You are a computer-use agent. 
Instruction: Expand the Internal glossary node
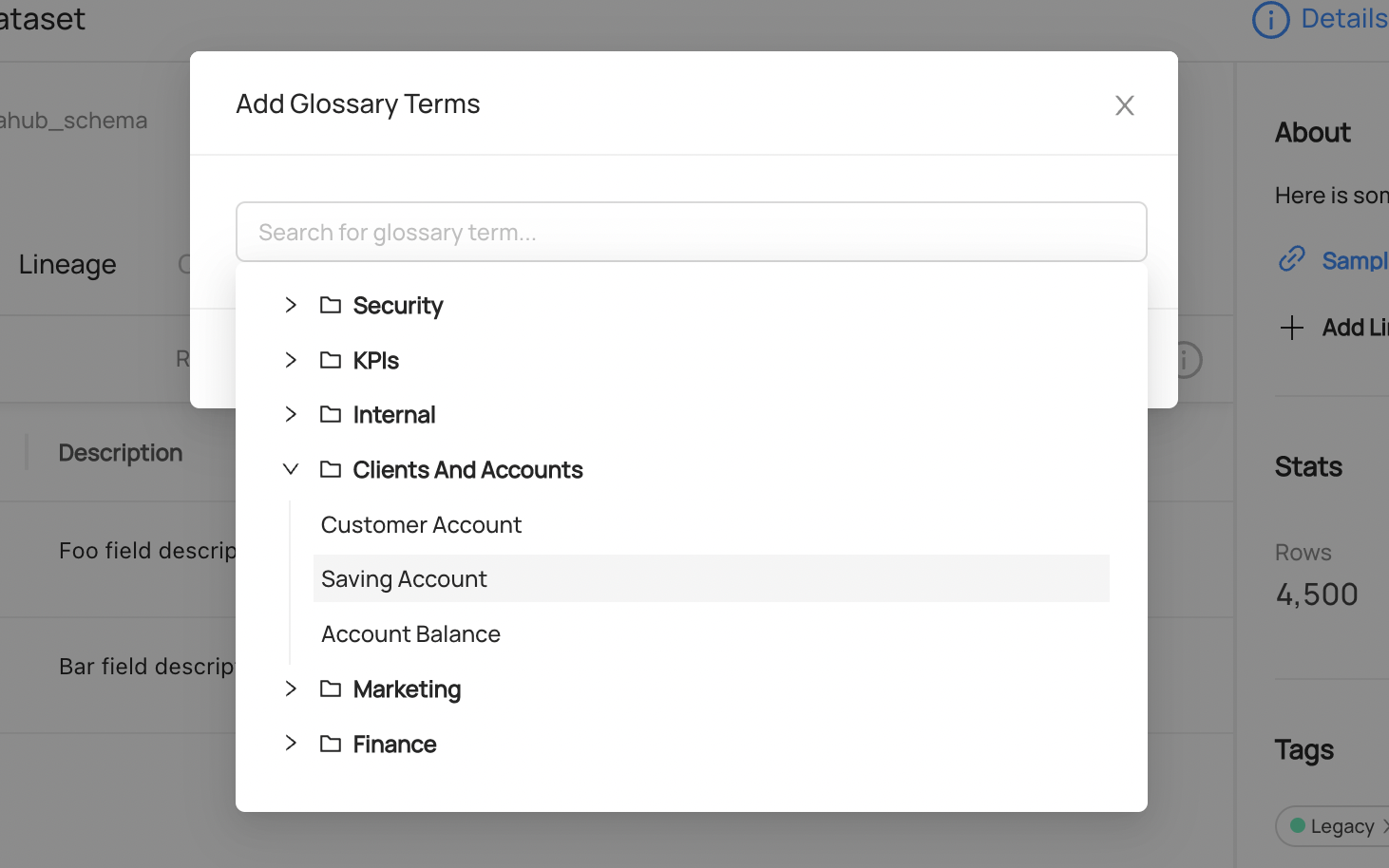click(291, 414)
